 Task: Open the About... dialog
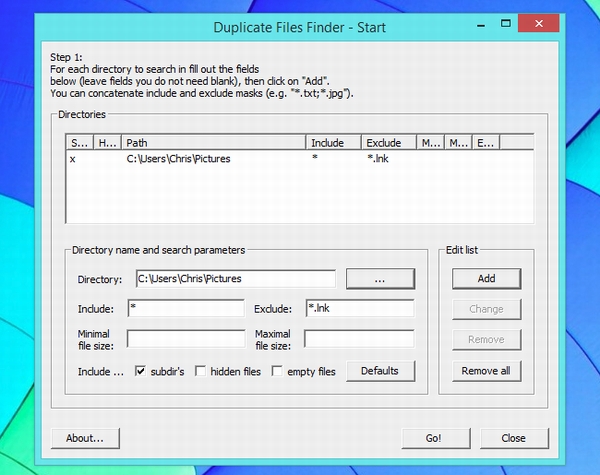tap(85, 438)
